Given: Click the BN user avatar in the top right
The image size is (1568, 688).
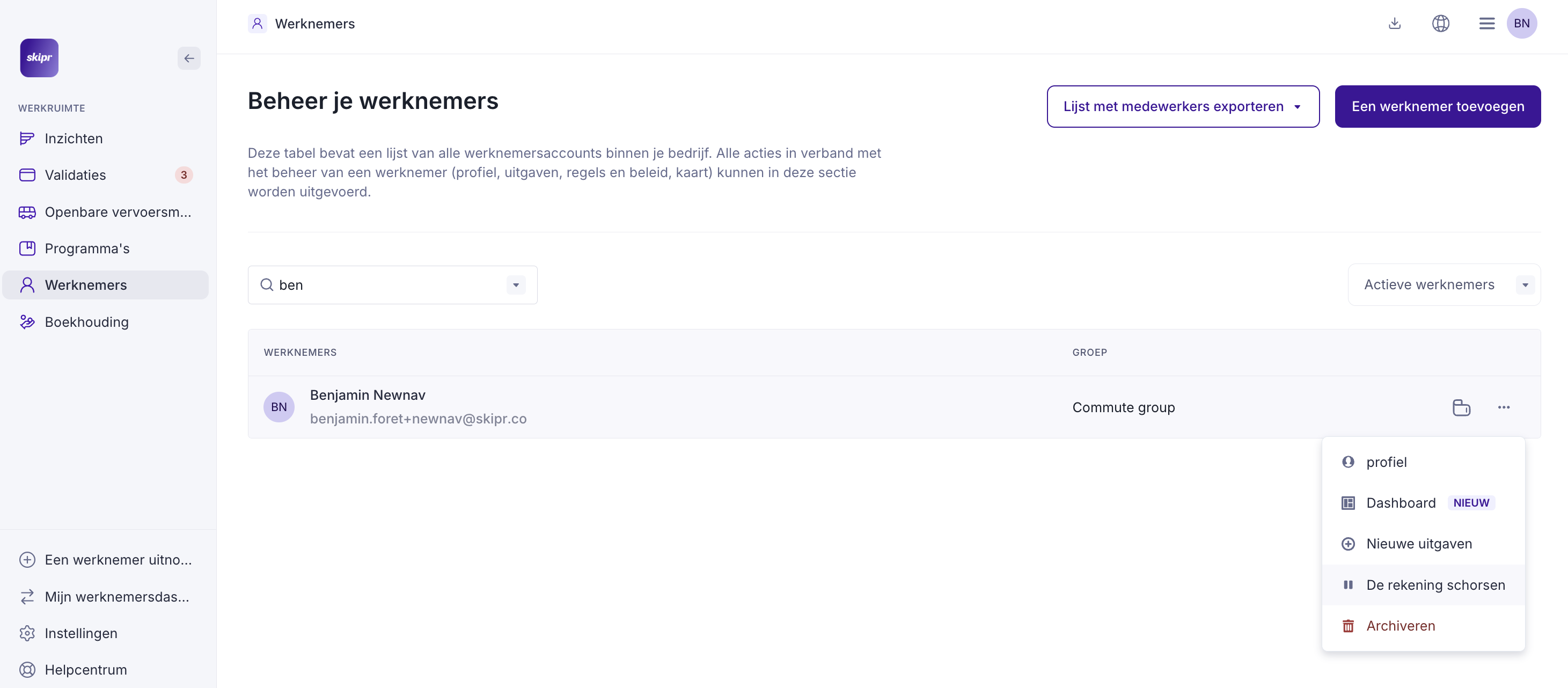Looking at the screenshot, I should click(1521, 23).
